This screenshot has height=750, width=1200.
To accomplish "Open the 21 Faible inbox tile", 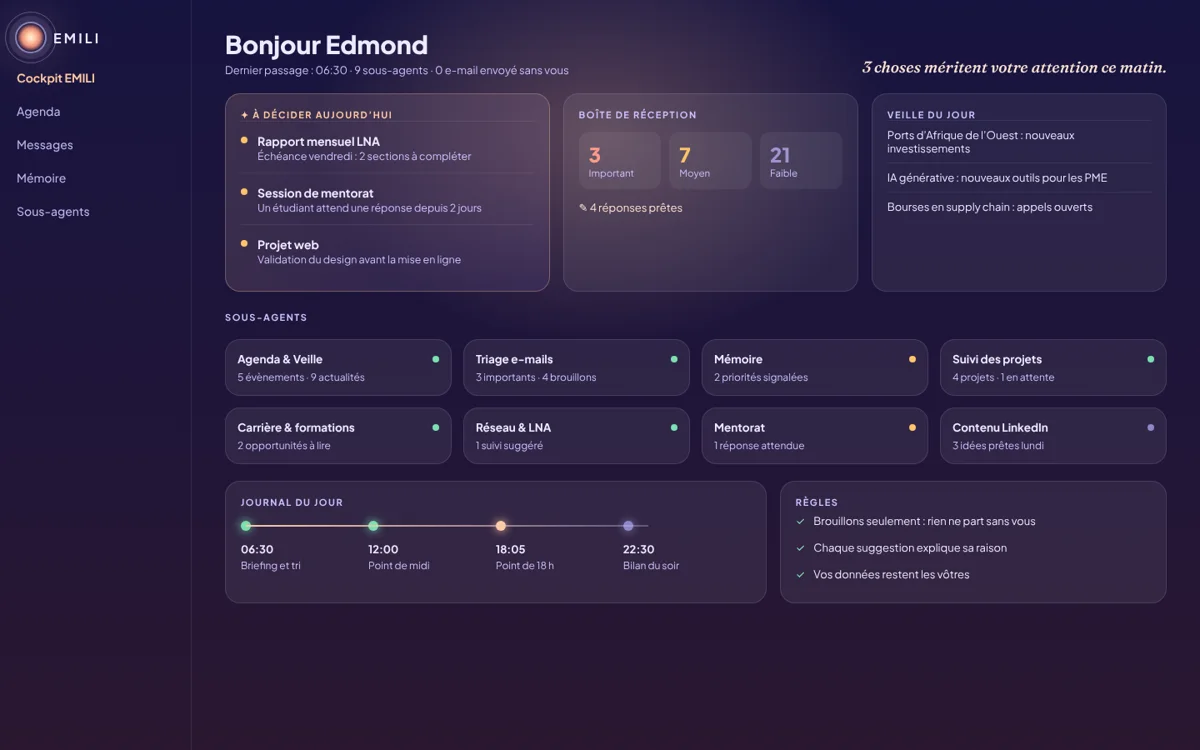I will pos(801,160).
